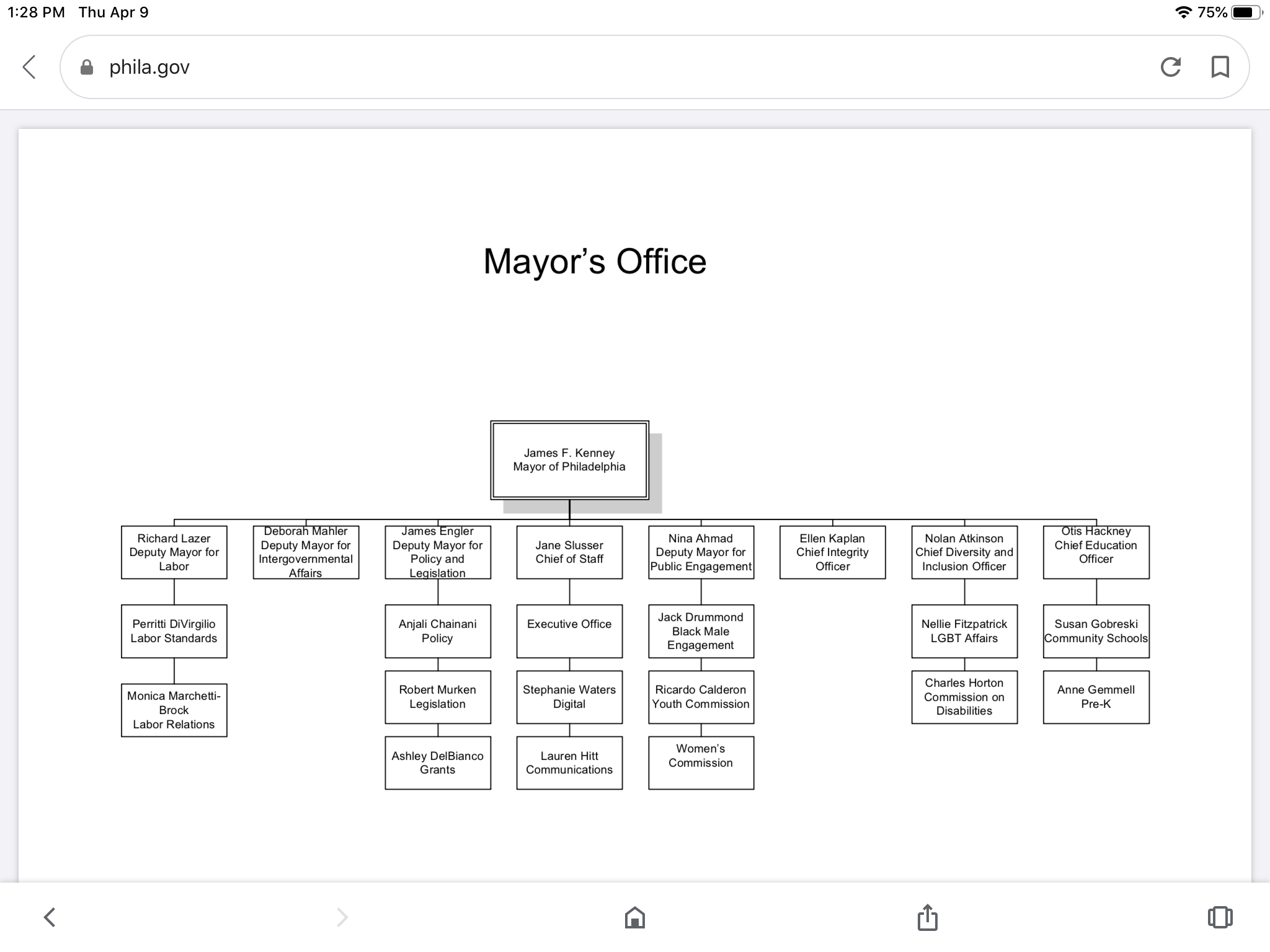
Task: Tap the back chevron beside address bar
Action: pyautogui.click(x=29, y=67)
